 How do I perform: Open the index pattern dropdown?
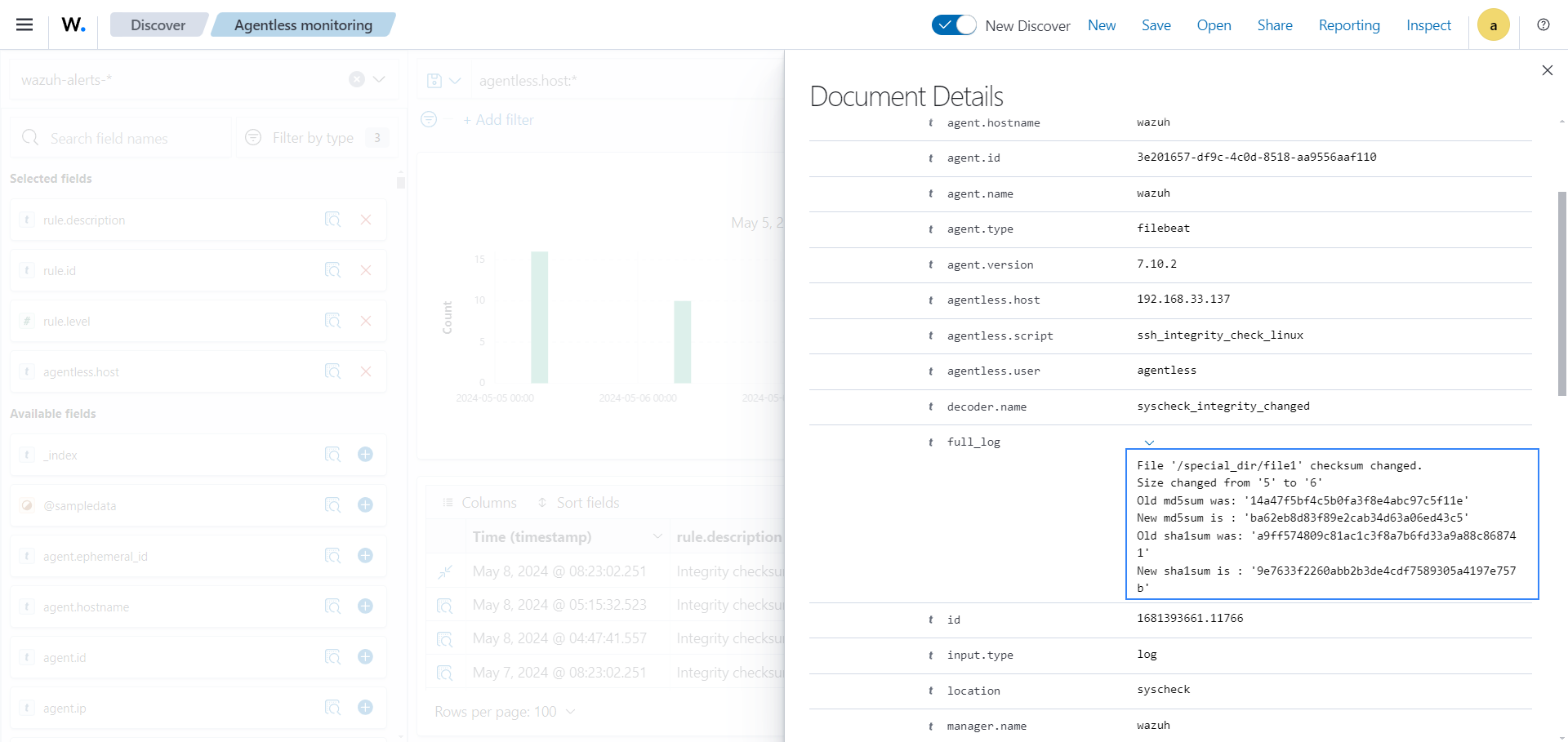point(379,79)
